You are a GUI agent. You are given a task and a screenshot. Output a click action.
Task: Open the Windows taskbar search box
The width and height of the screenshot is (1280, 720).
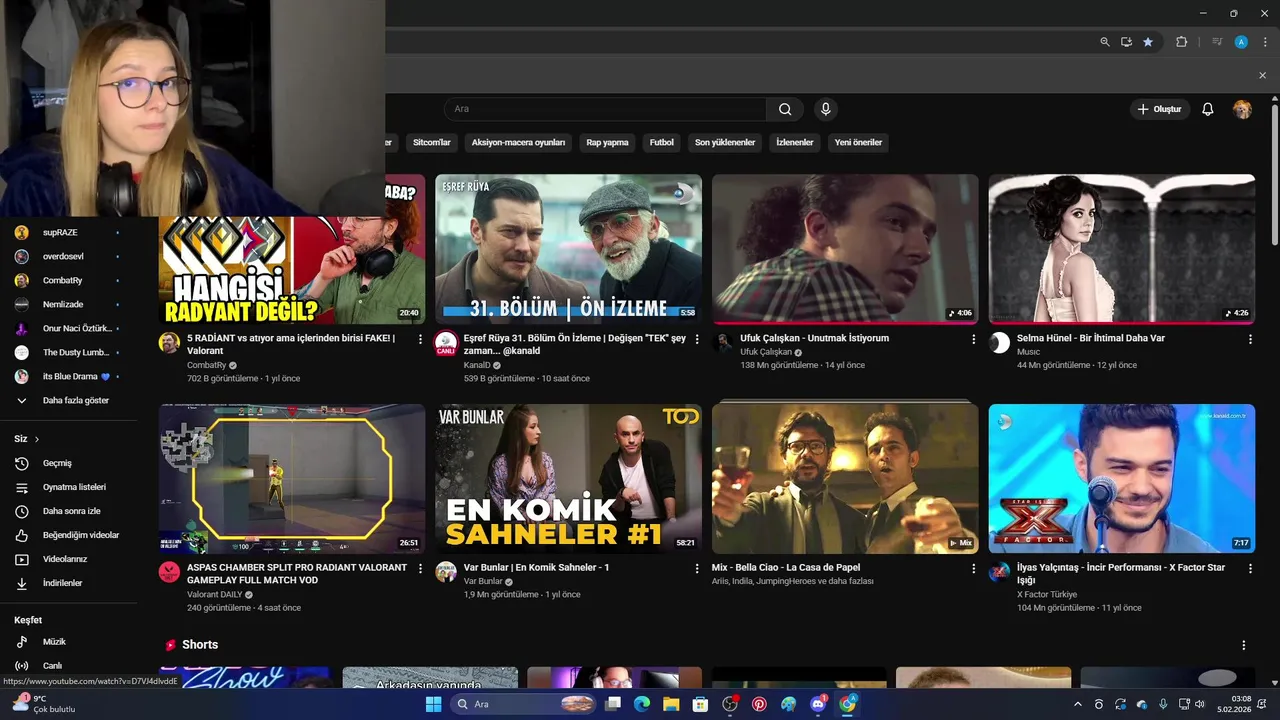524,704
